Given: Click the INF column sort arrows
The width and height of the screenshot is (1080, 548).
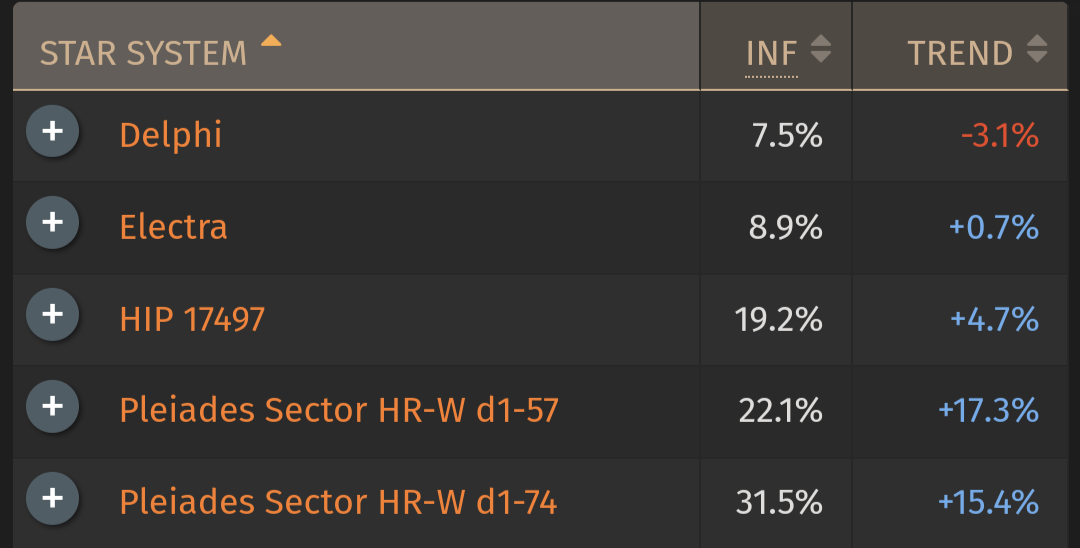Looking at the screenshot, I should pyautogui.click(x=820, y=48).
